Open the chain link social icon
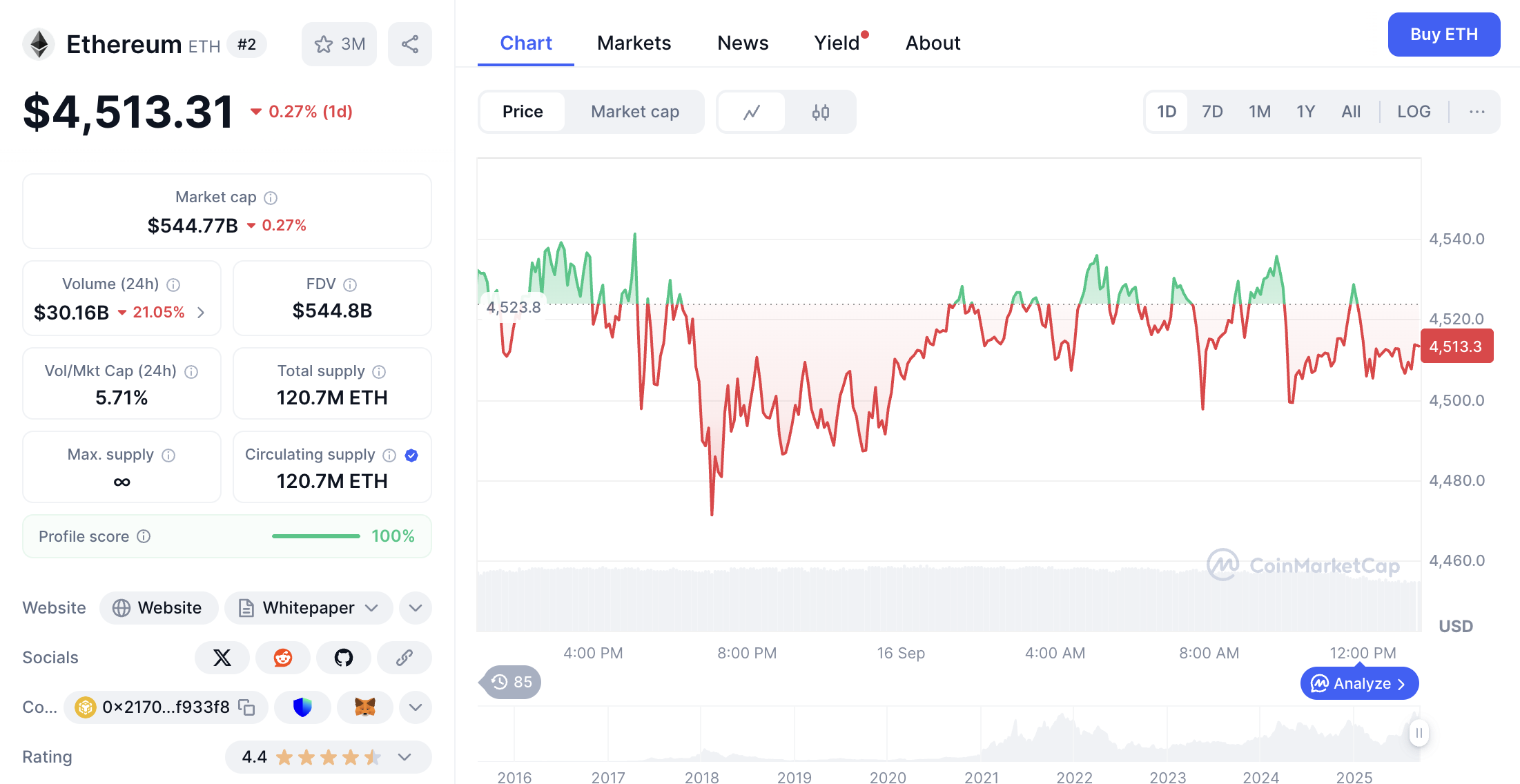 [405, 658]
